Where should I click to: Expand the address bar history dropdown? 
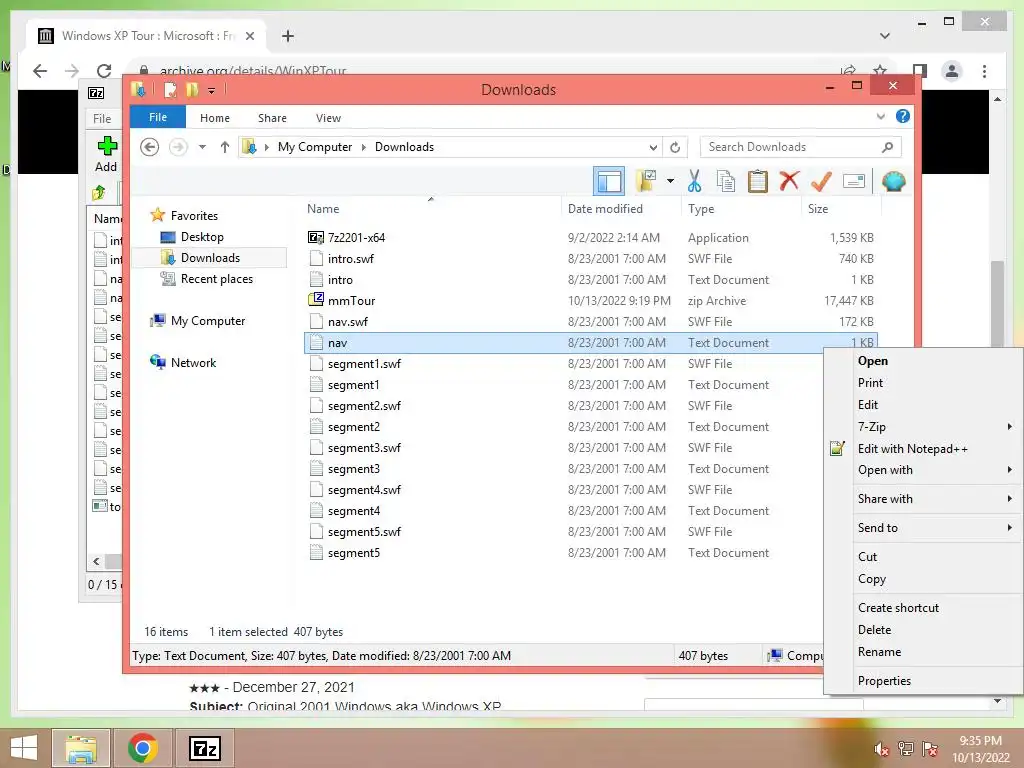point(653,147)
